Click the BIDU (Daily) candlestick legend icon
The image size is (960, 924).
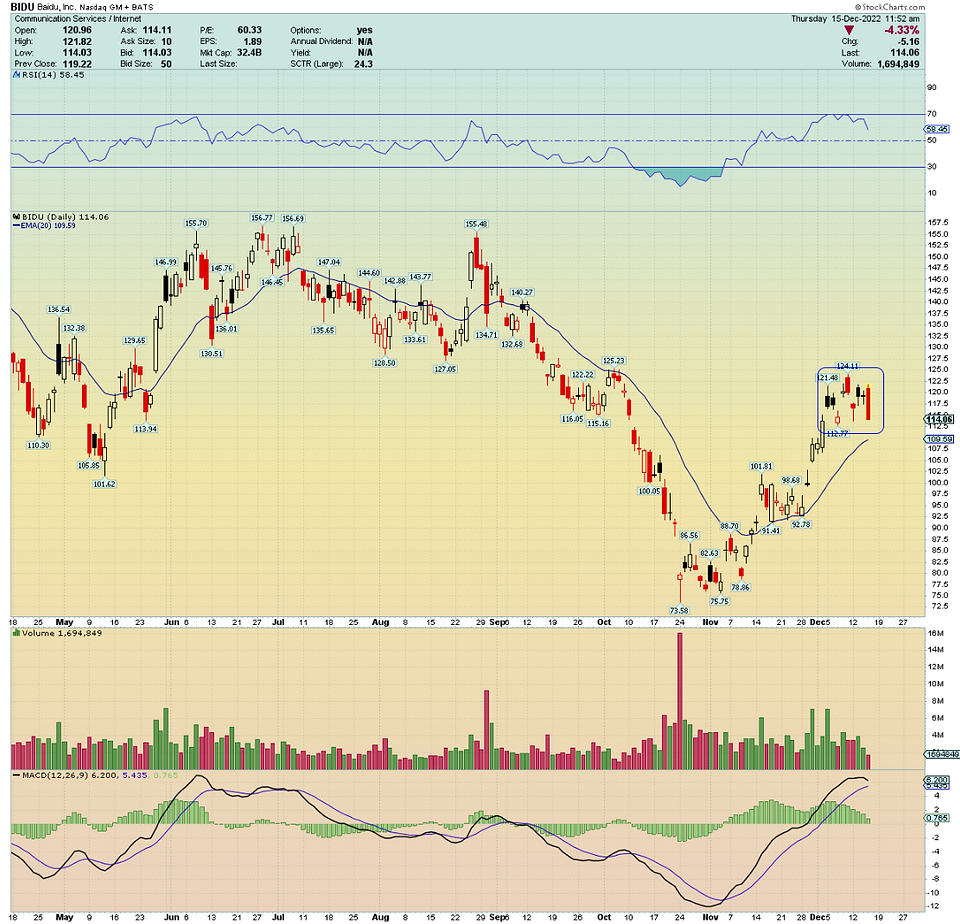[x=17, y=217]
